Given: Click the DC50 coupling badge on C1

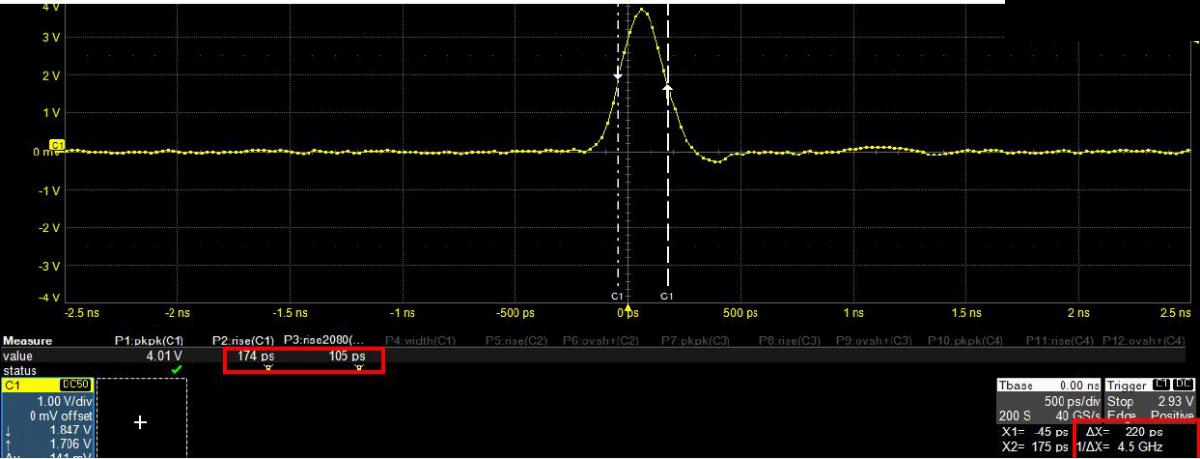Looking at the screenshot, I should pyautogui.click(x=75, y=384).
